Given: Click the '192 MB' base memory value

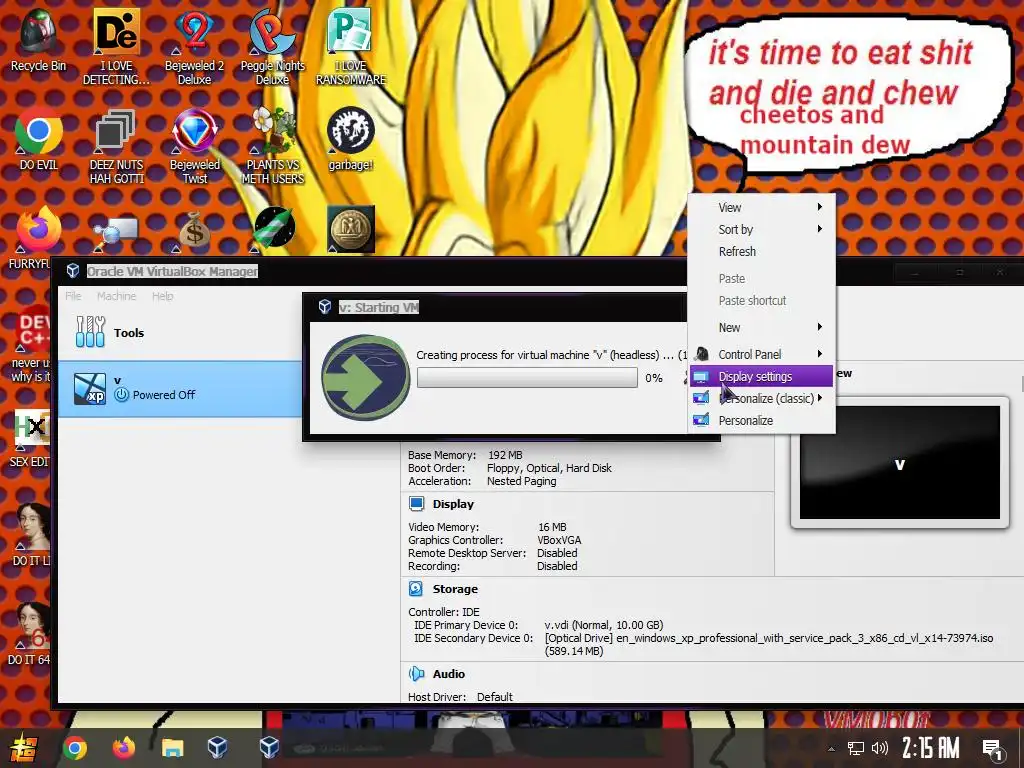Looking at the screenshot, I should pos(505,455).
